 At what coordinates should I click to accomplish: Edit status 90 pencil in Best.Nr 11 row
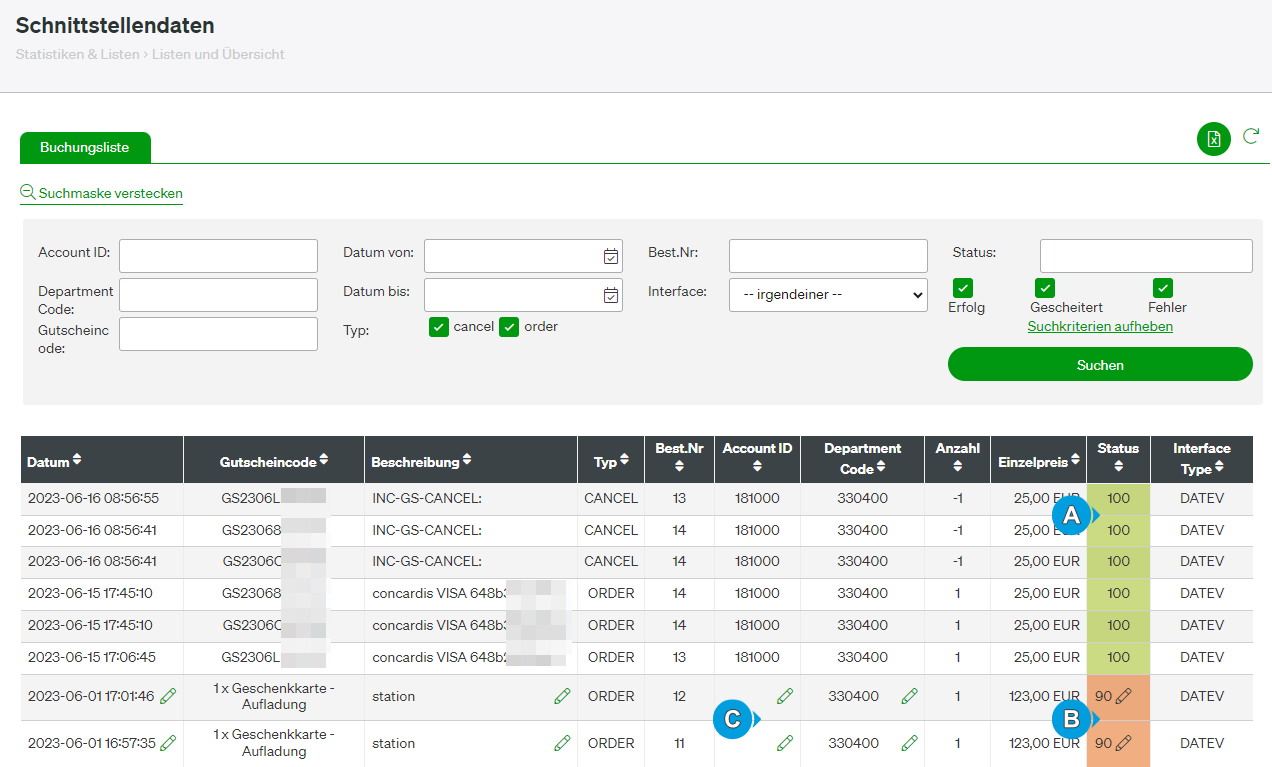[1124, 743]
